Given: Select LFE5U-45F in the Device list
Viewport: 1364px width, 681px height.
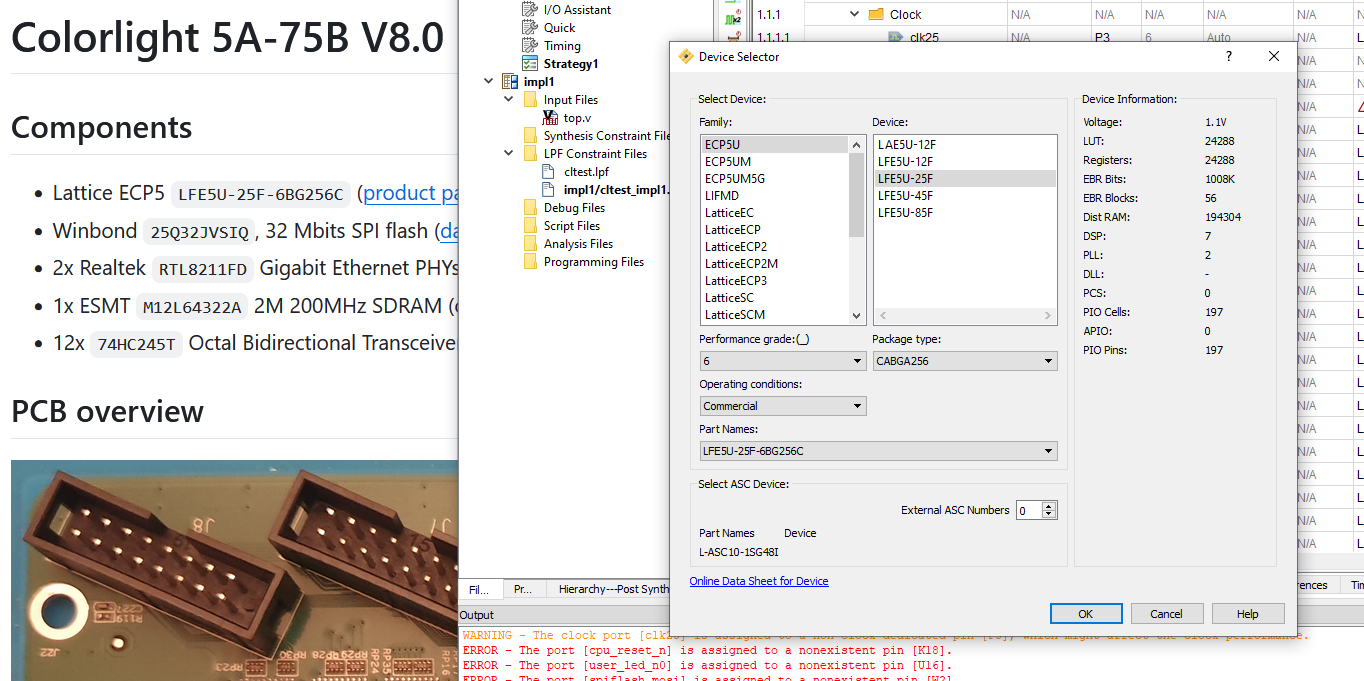Looking at the screenshot, I should (905, 196).
